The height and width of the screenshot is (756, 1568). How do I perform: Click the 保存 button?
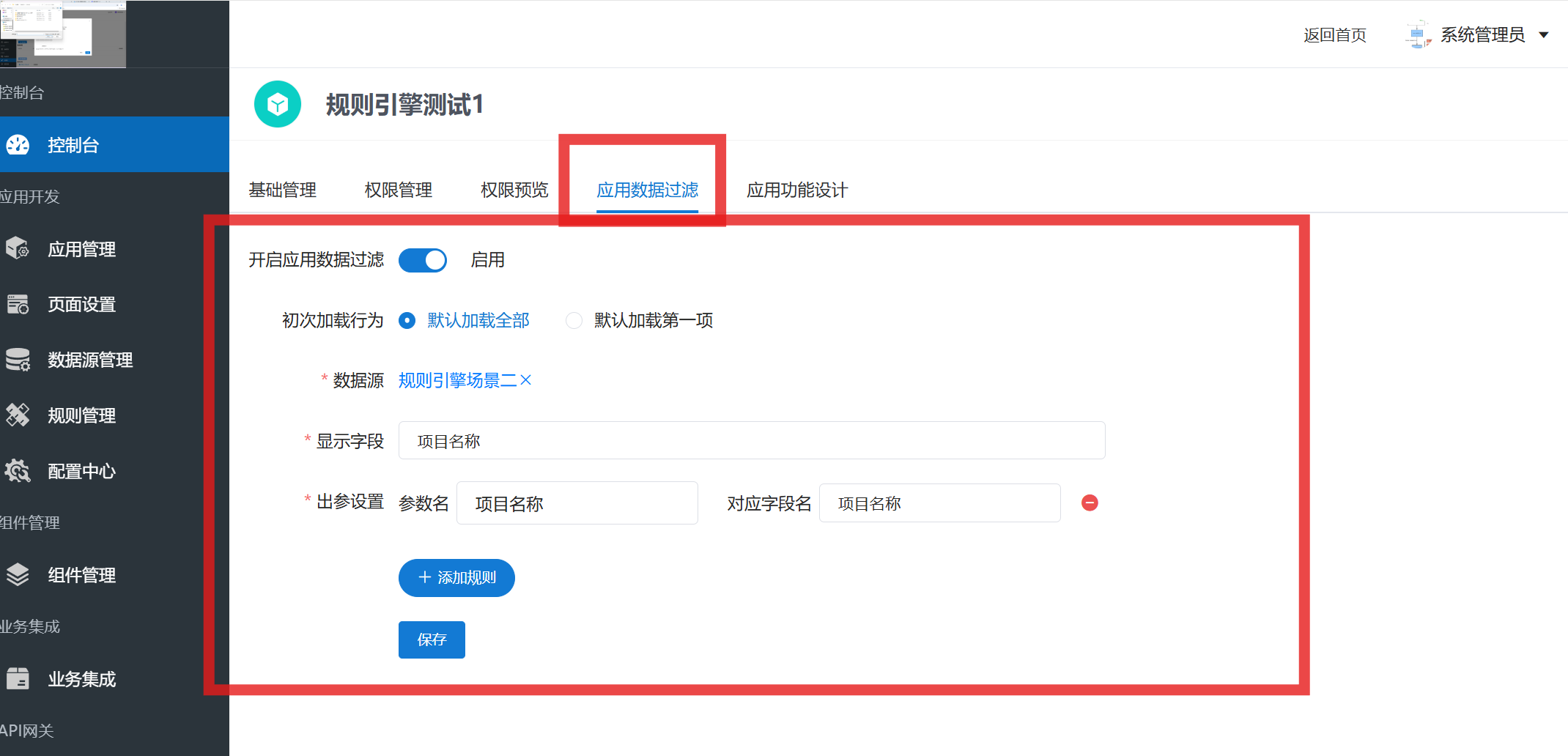point(432,640)
